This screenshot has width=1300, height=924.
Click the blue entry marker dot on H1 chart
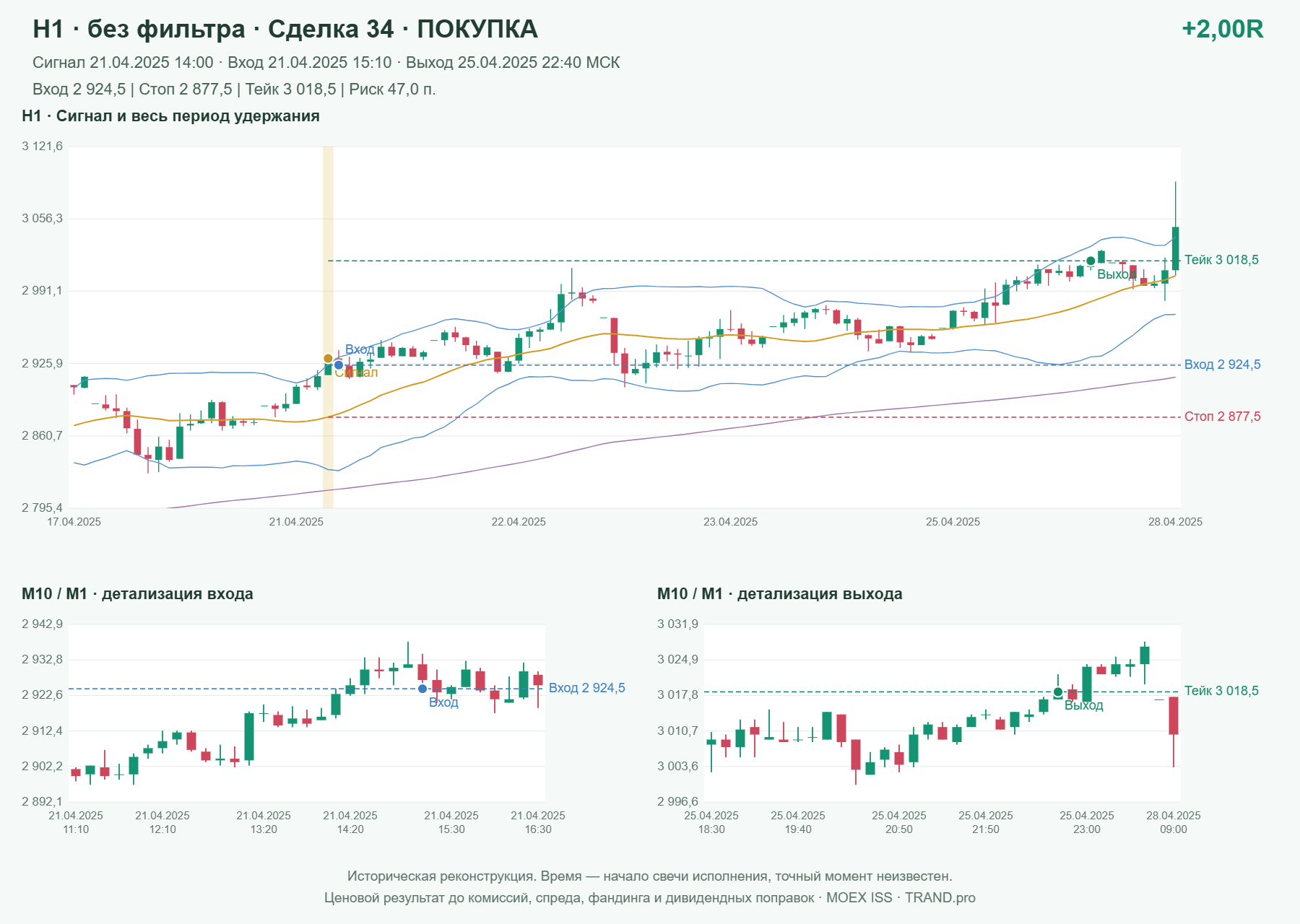coord(339,365)
